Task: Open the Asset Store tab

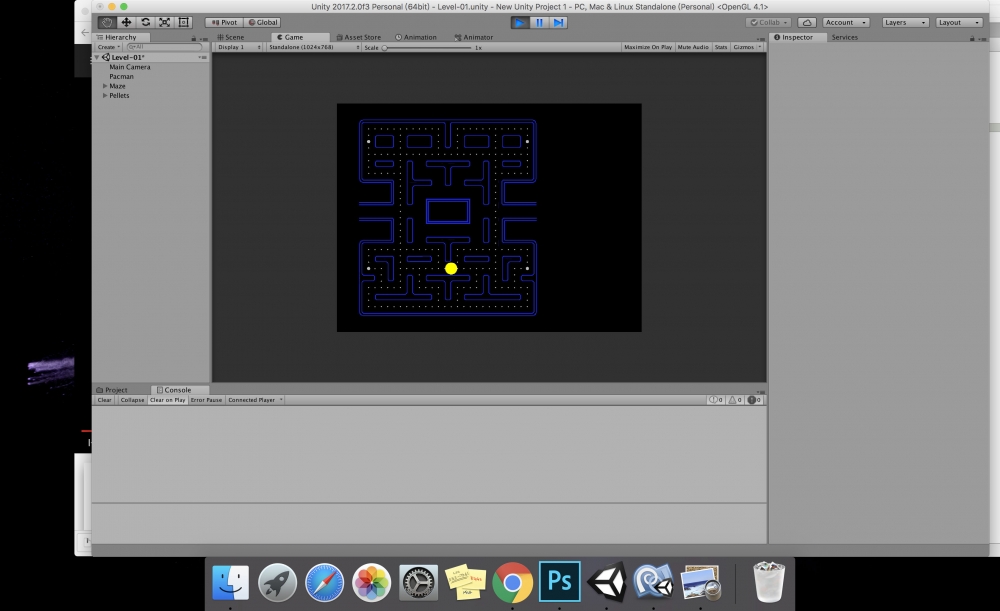Action: click(358, 37)
